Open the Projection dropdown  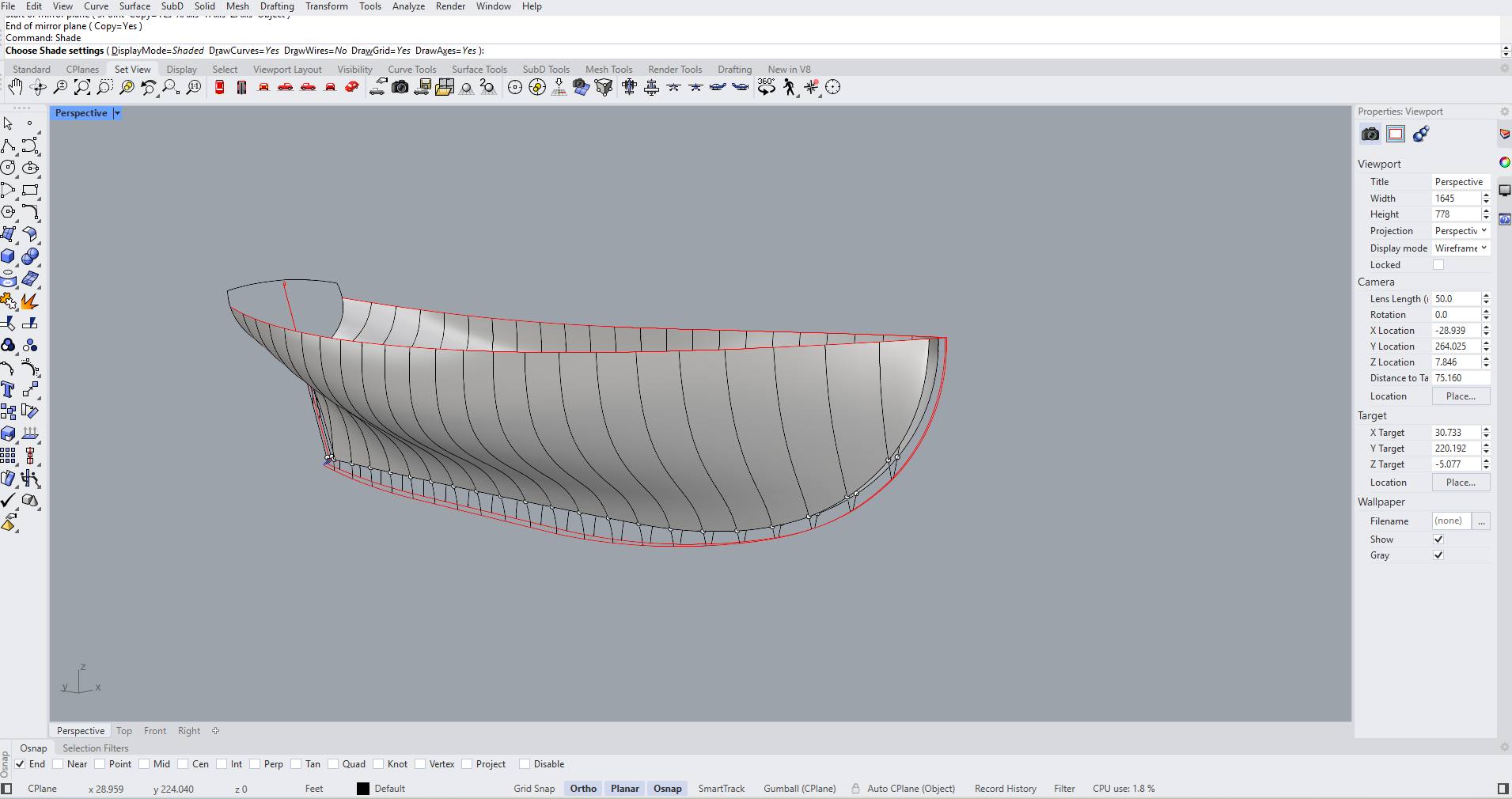pos(1461,231)
